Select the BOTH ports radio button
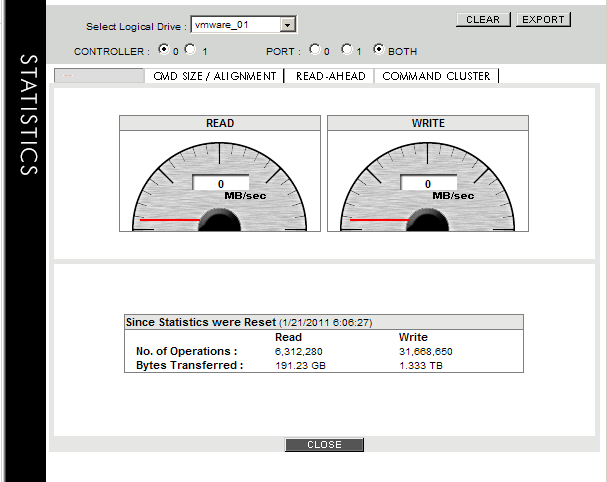Viewport: 607px width, 482px height. (378, 49)
